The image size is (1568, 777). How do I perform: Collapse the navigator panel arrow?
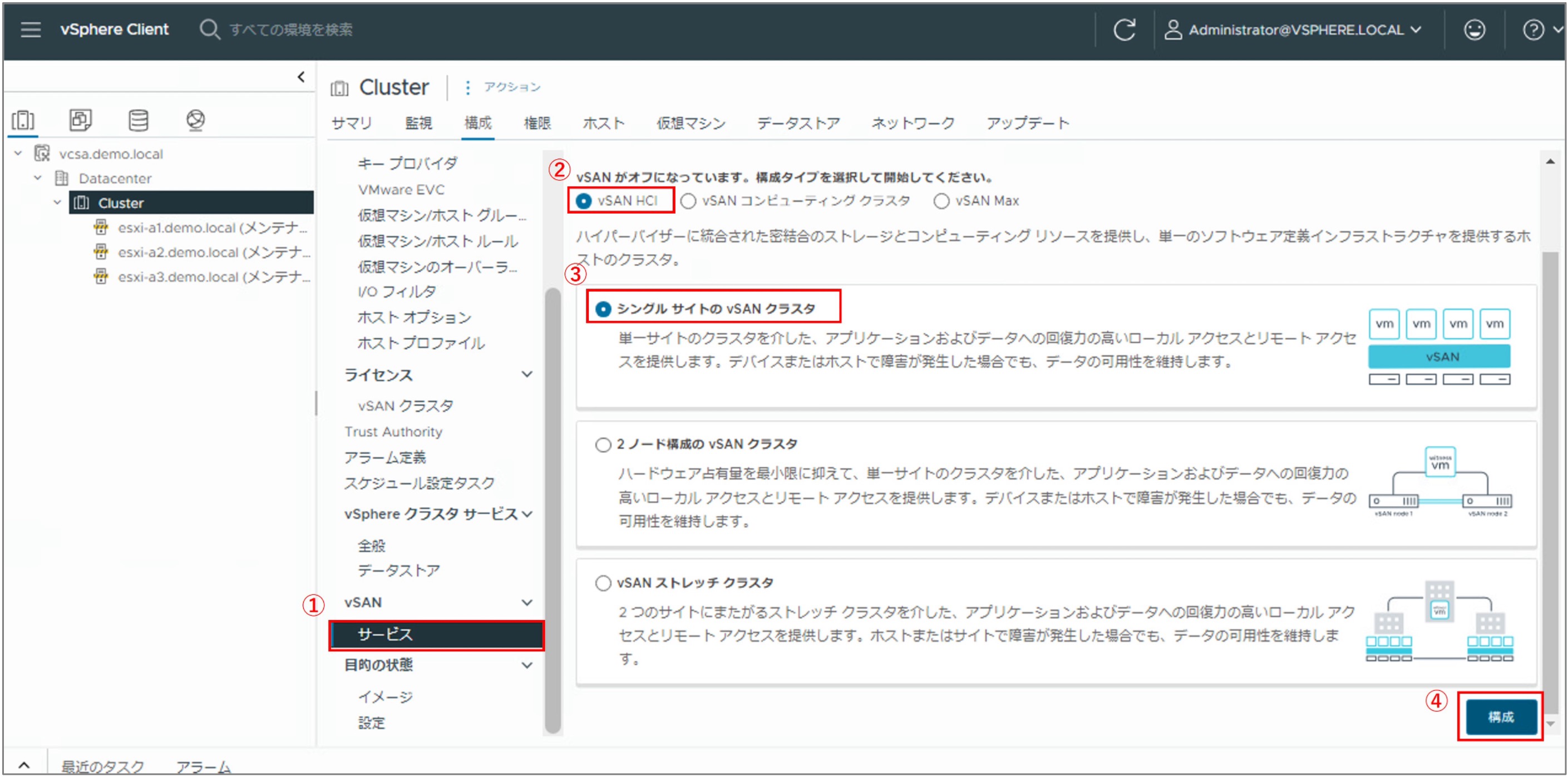click(300, 77)
